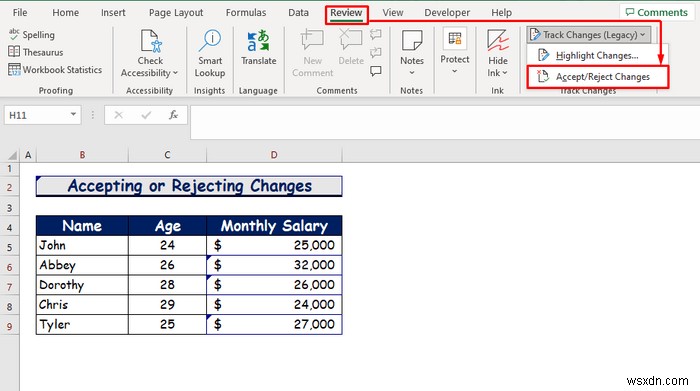This screenshot has height=391, width=700.
Task: Switch to the Developer tab
Action: coord(447,12)
